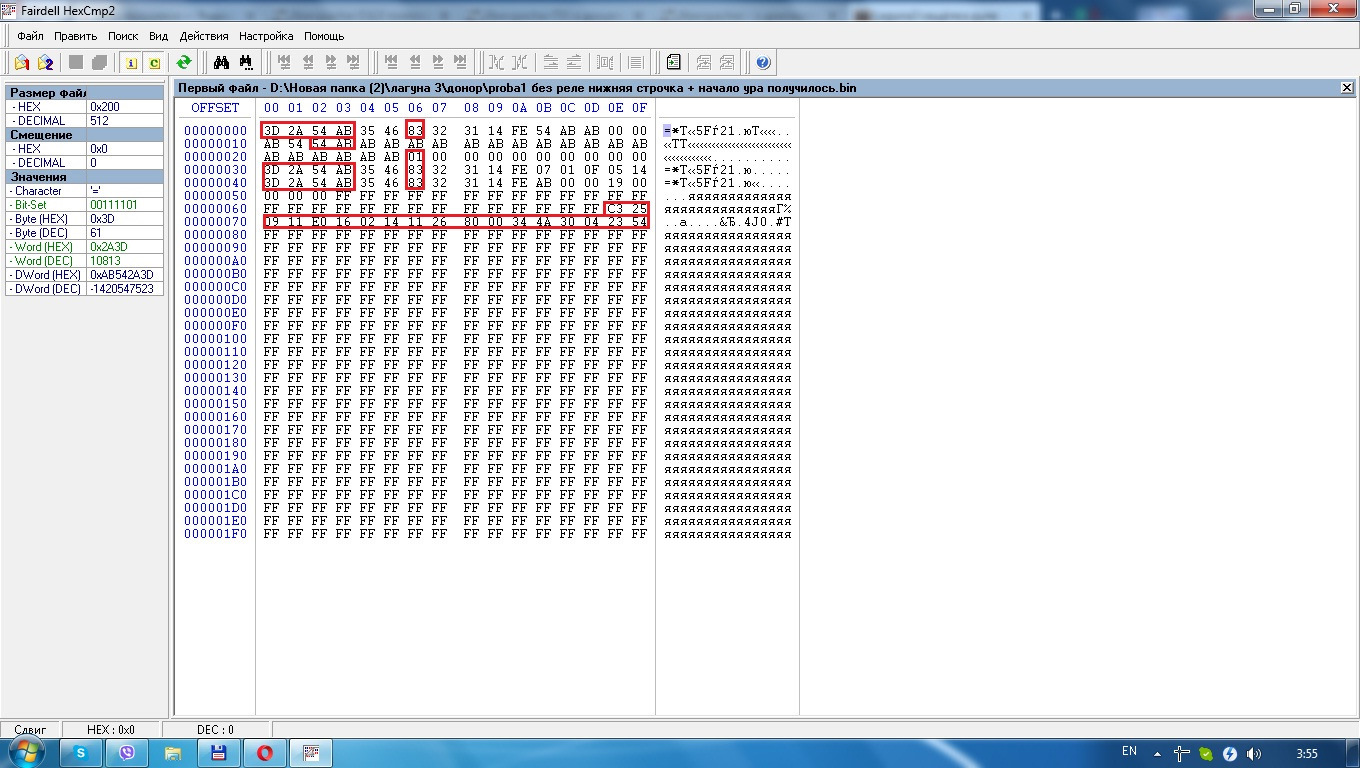Screen dimensions: 1360x768
Task: Open Opera from the Windows taskbar
Action: point(267,753)
